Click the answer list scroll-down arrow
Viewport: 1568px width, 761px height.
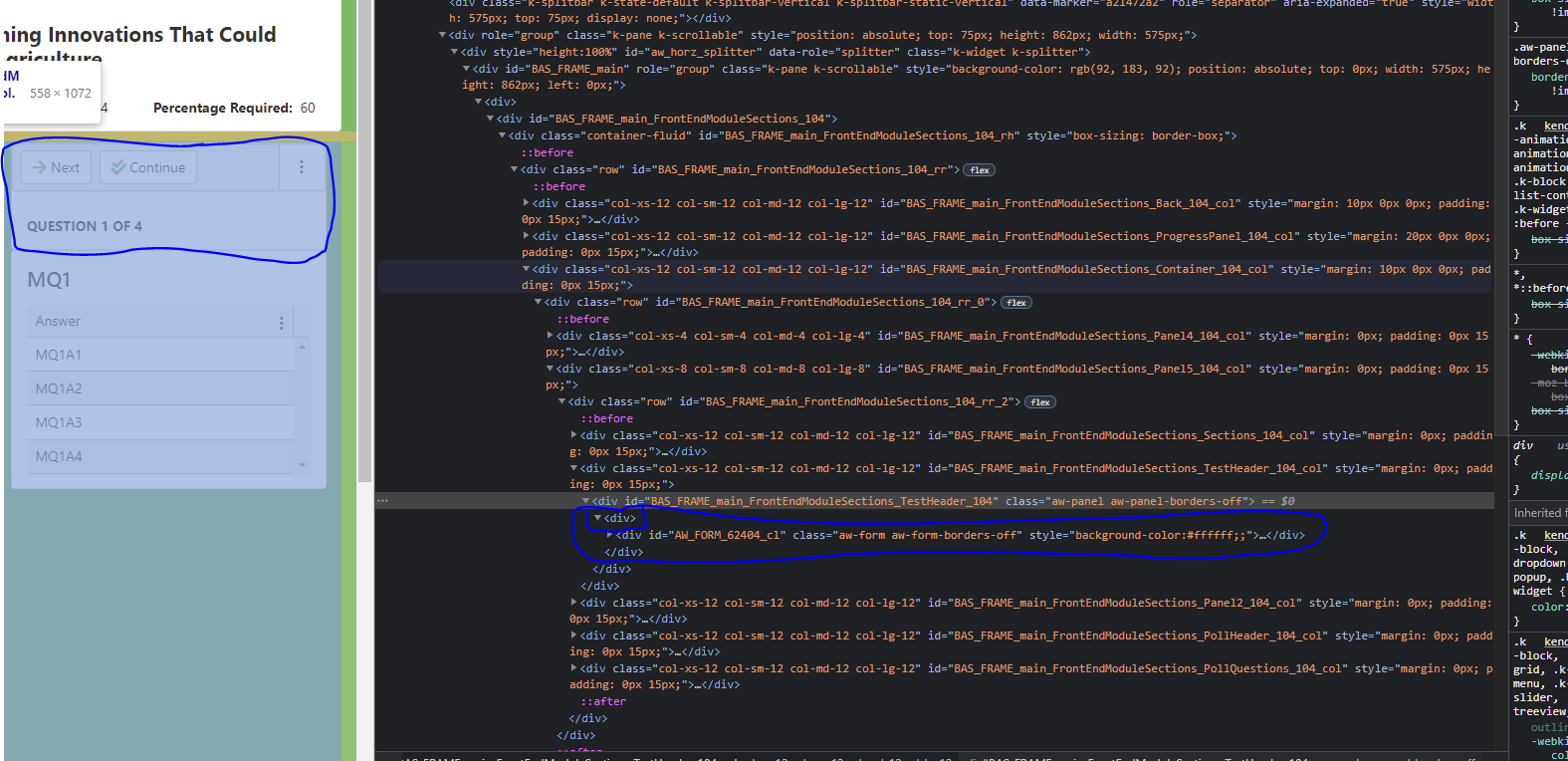(x=302, y=465)
